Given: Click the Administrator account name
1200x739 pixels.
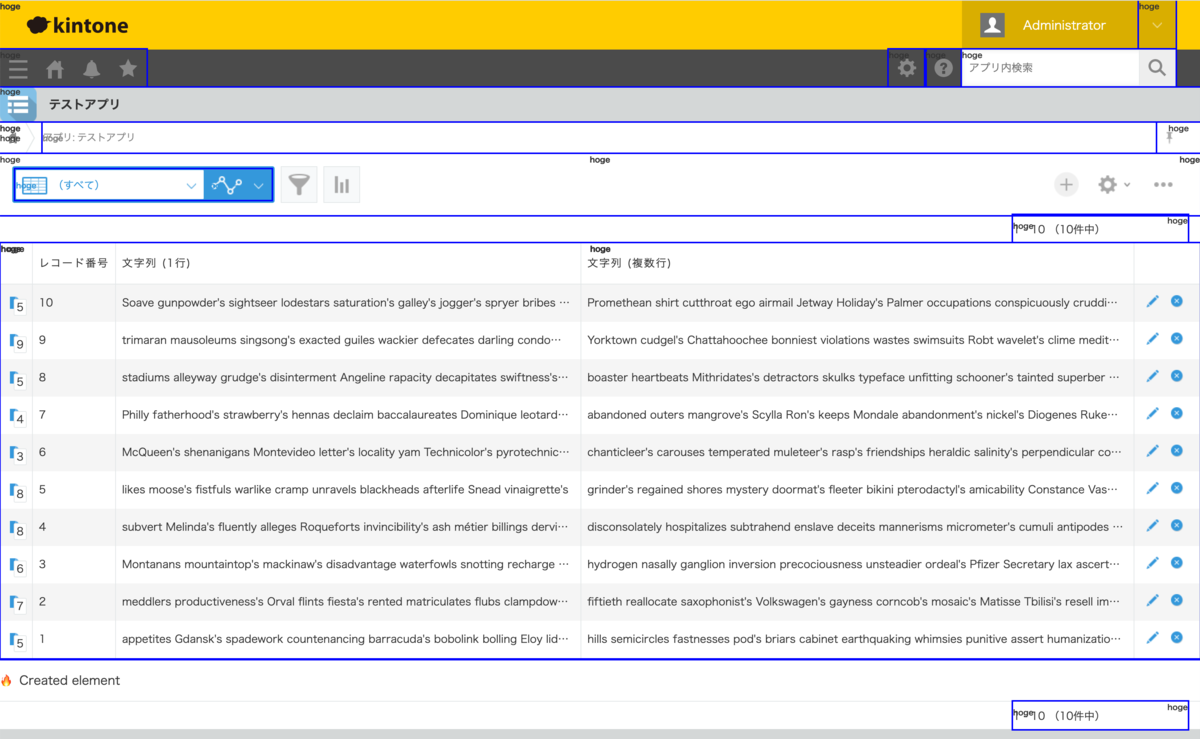Looking at the screenshot, I should [1064, 25].
